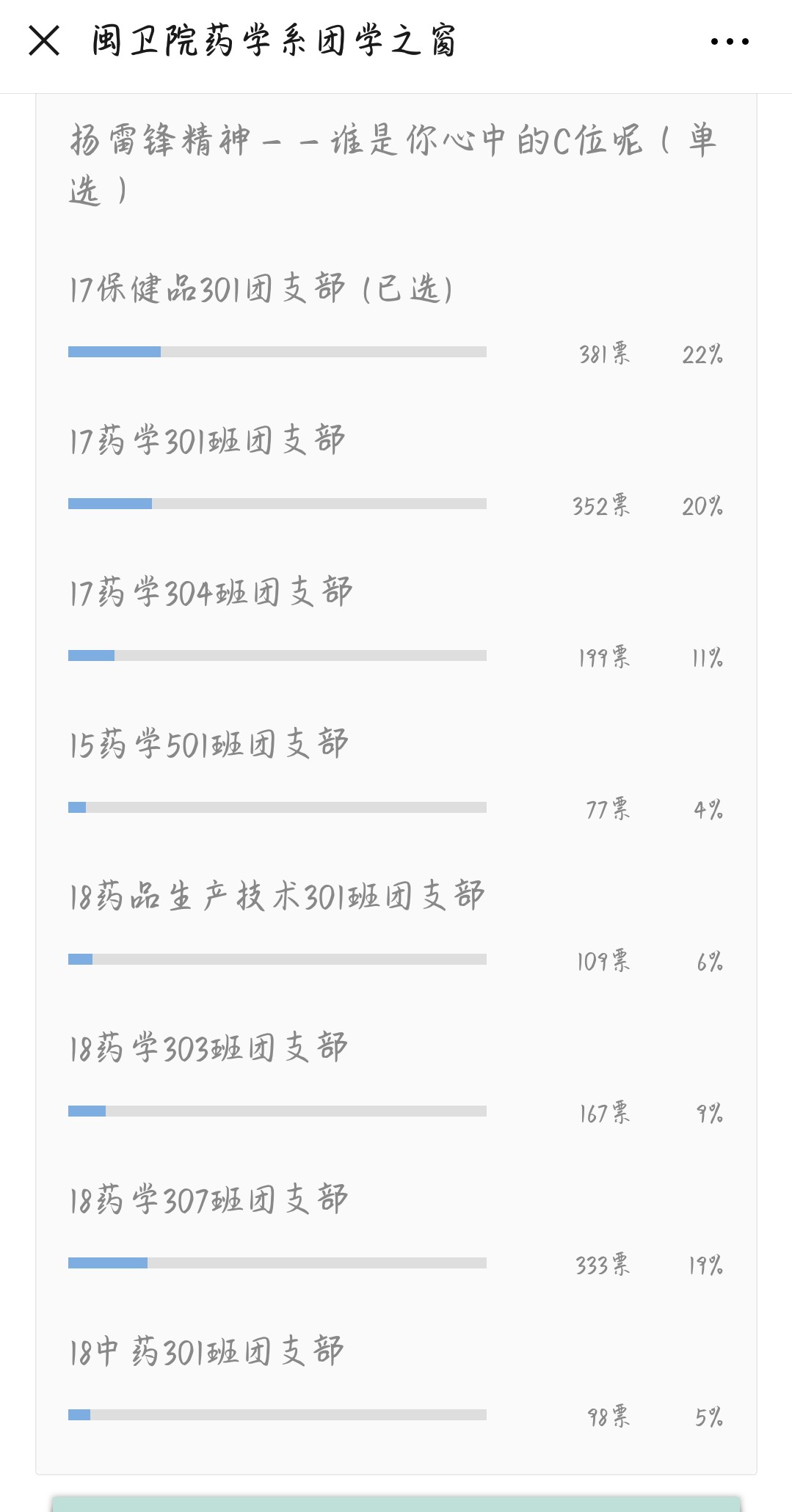This screenshot has height=1512, width=792.
Task: Choose 18药品生产技术301班团支部 option
Action: click(x=277, y=896)
